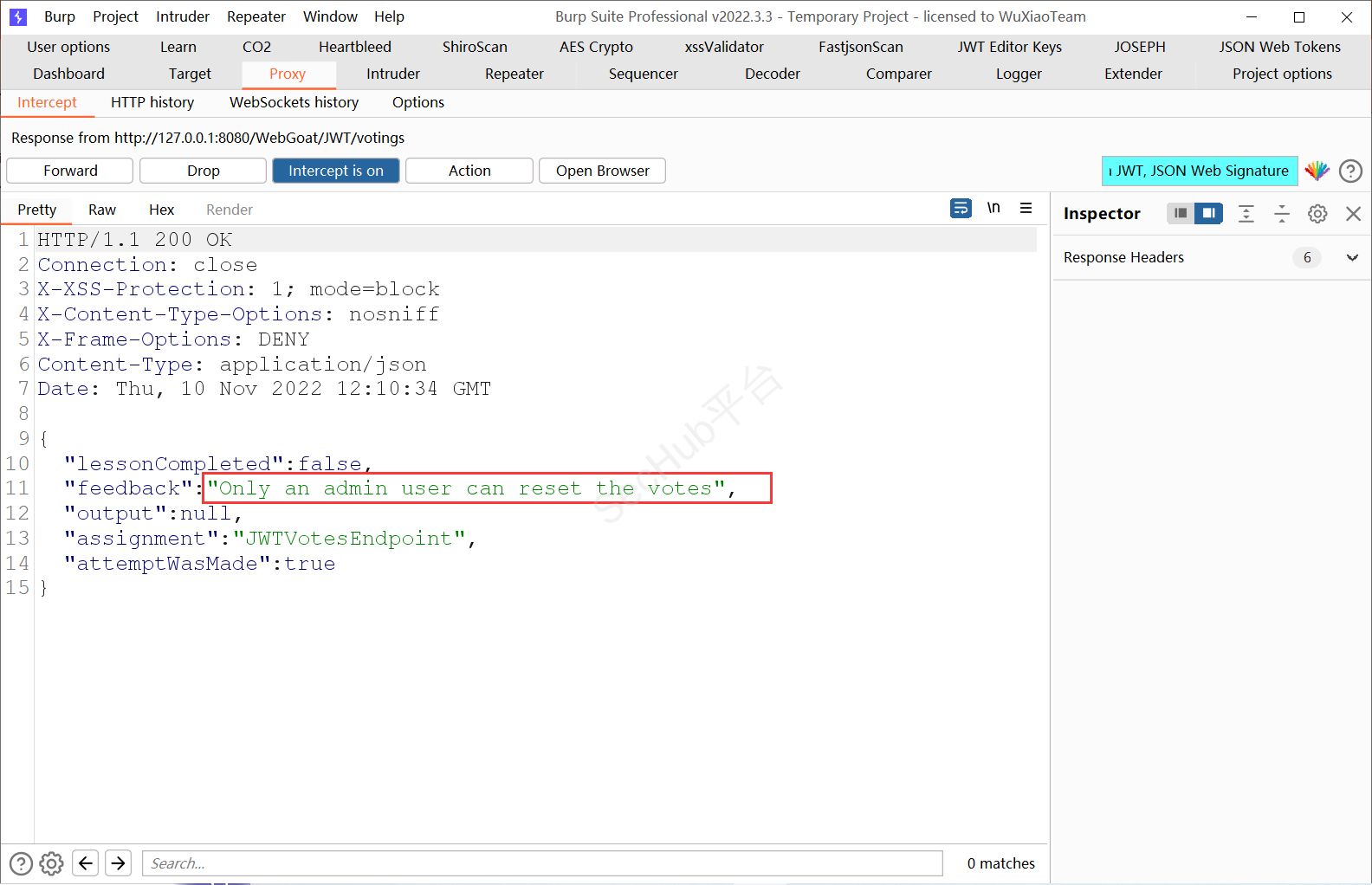Viewport: 1372px width, 885px height.
Task: Click the colorful highlight picker icon
Action: click(1317, 171)
